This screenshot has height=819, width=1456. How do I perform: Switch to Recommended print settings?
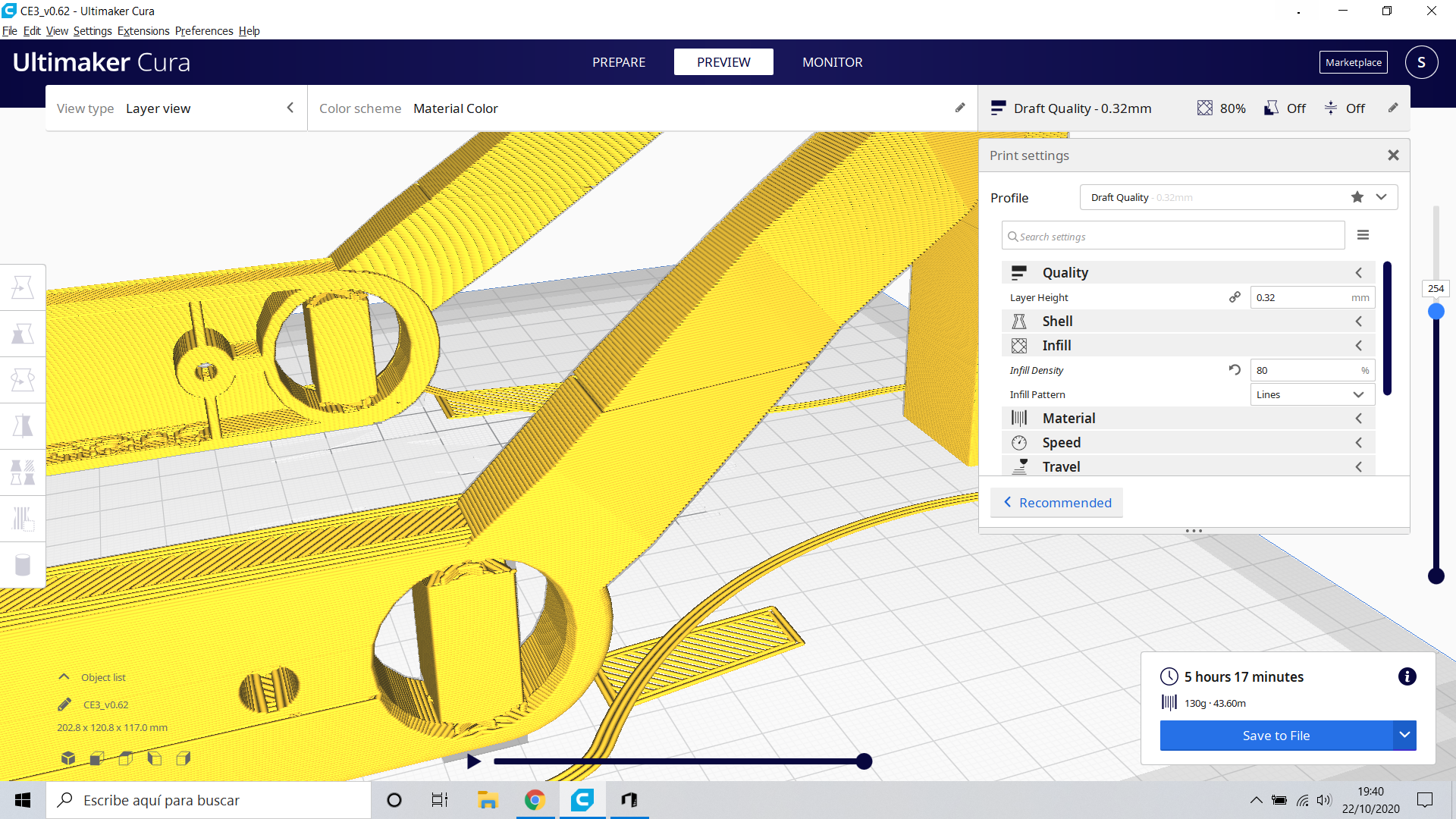pos(1057,503)
